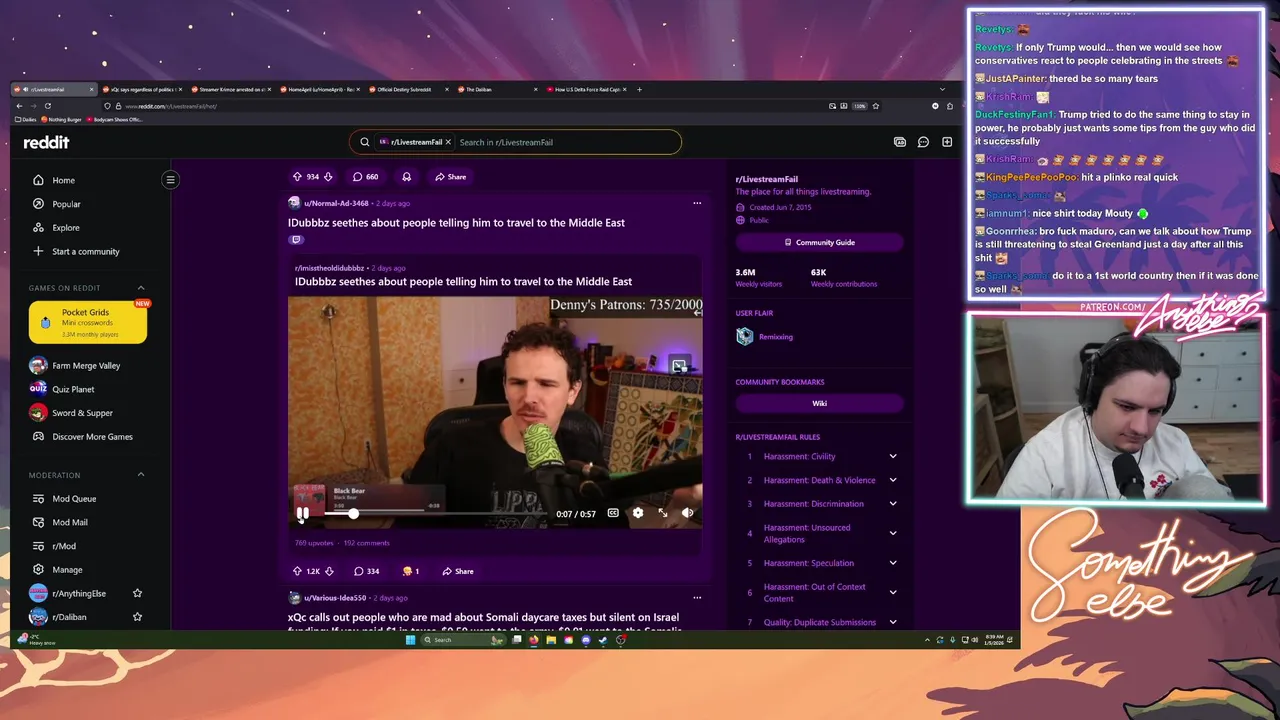Open options menu for the xQc post
The width and height of the screenshot is (1280, 720).
point(697,598)
